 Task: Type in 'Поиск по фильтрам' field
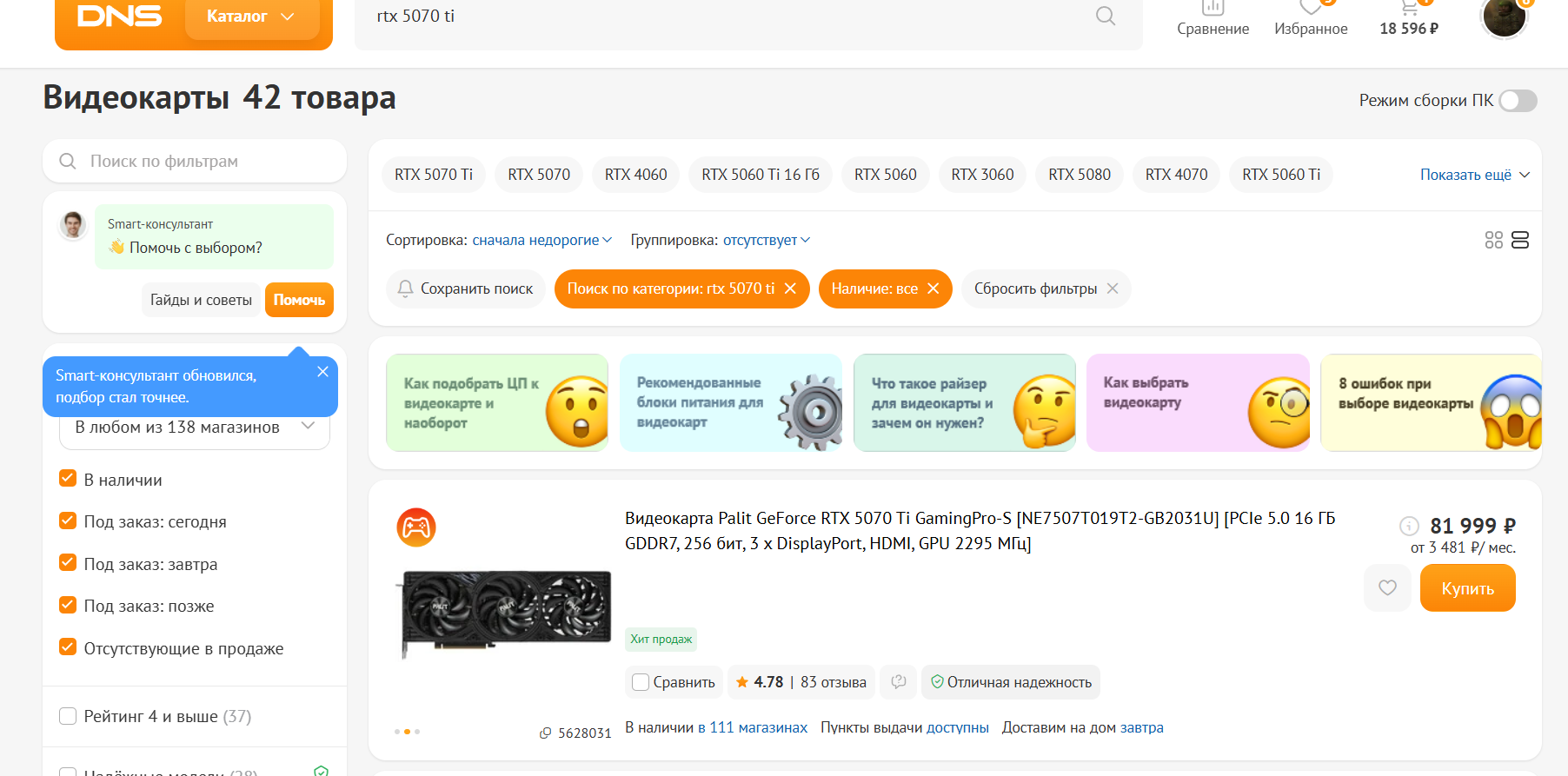coord(209,161)
